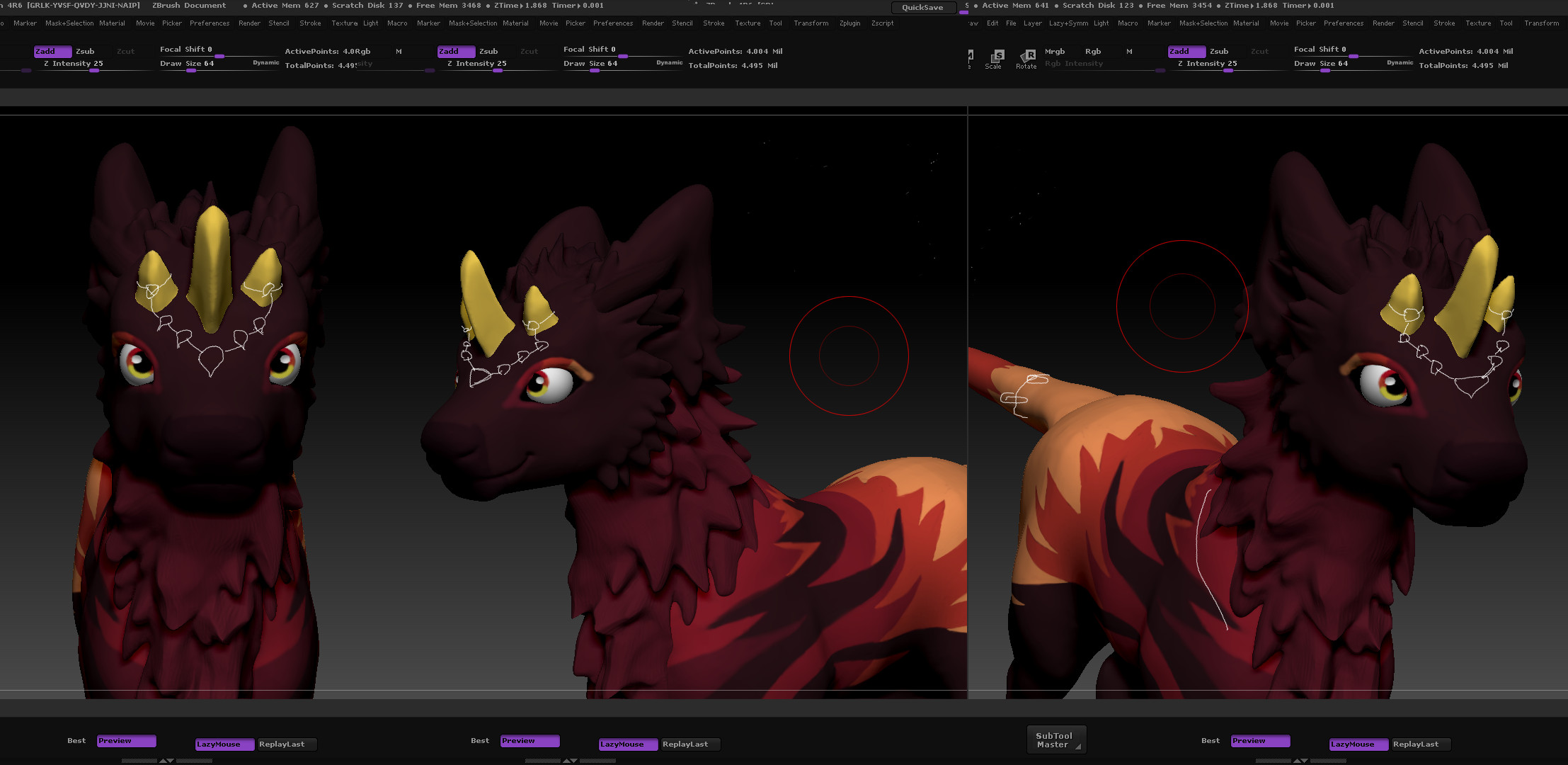Click the 'Active Mem 641' readout
Screen dimensions: 1568x765
tap(1015, 5)
